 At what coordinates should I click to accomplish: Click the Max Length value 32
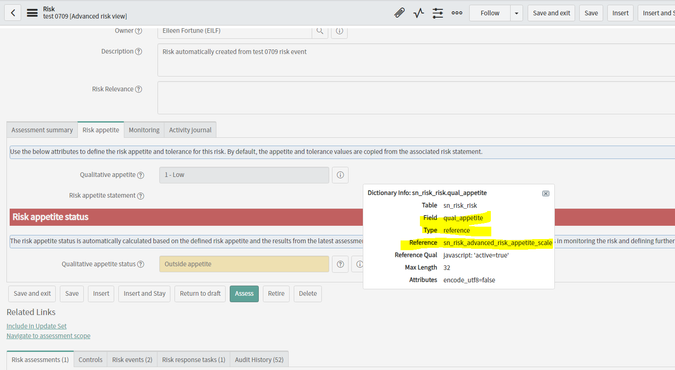pos(447,268)
